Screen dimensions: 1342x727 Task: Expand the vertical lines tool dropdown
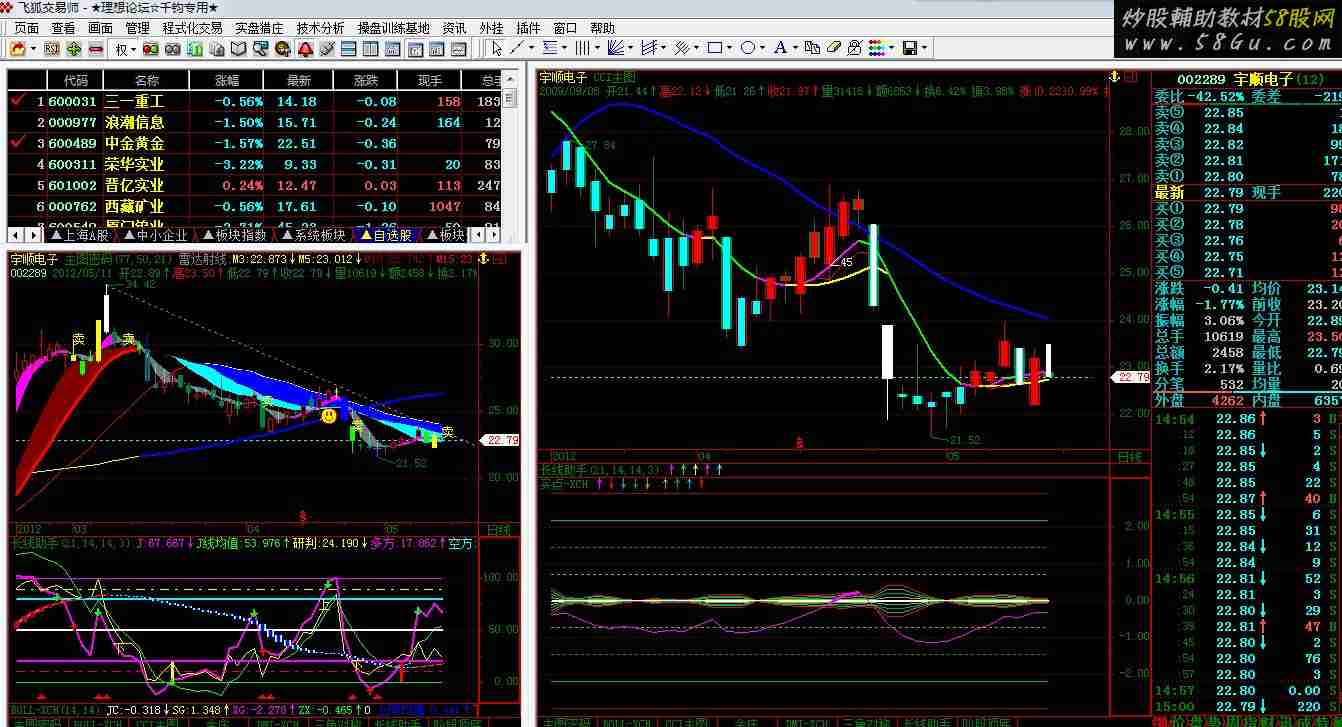(597, 48)
